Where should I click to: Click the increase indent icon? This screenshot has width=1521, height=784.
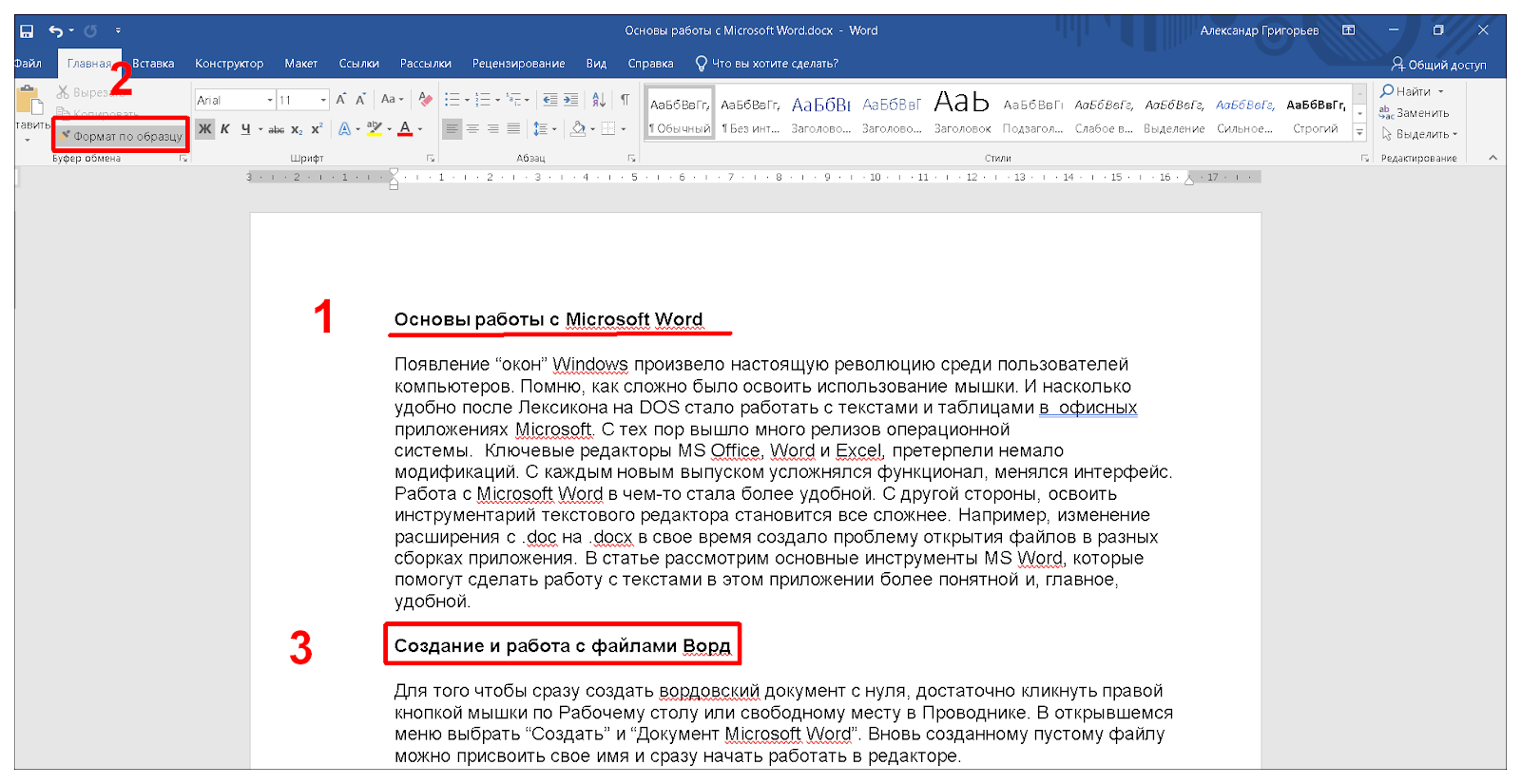coord(570,100)
